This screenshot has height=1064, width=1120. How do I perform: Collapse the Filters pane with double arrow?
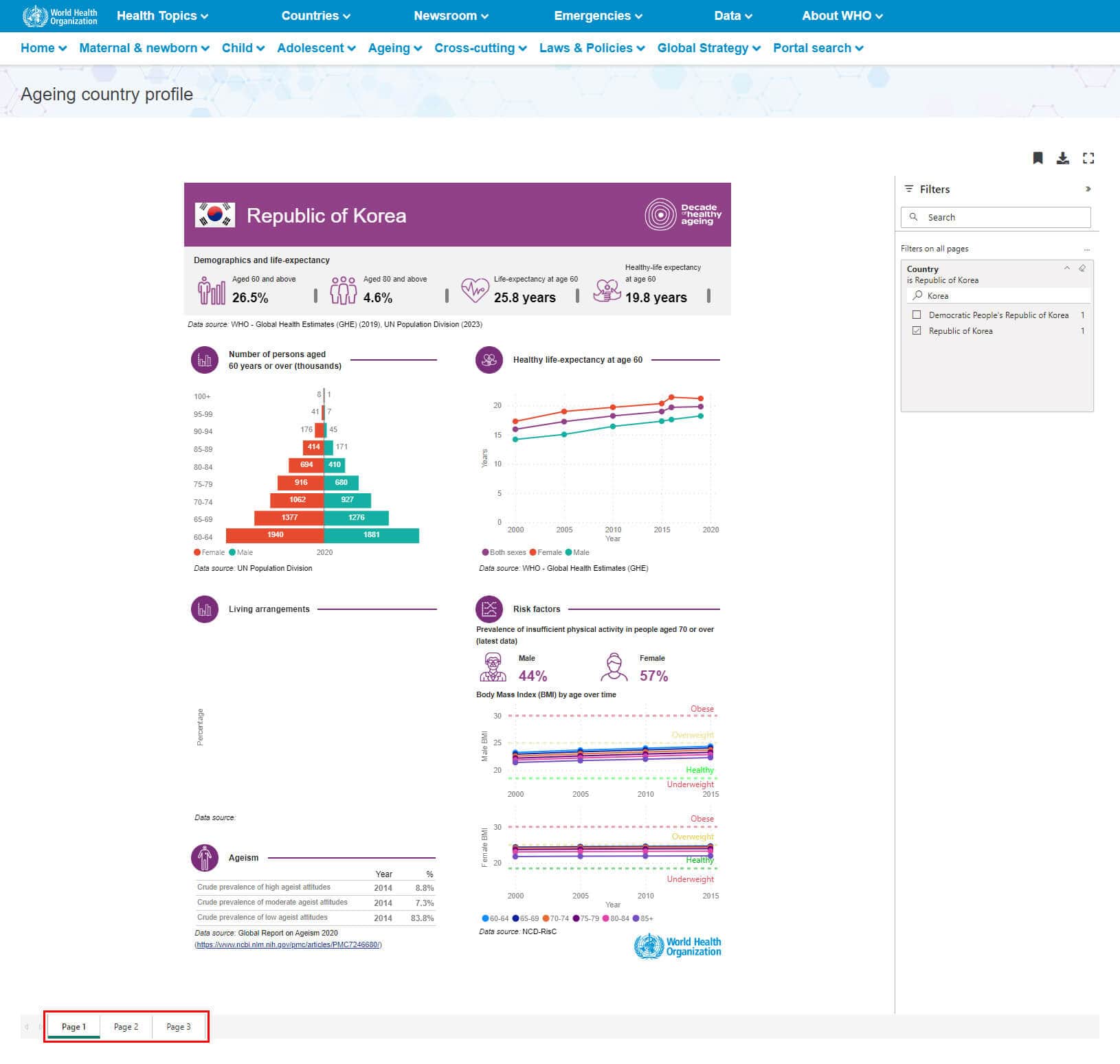tap(1088, 189)
